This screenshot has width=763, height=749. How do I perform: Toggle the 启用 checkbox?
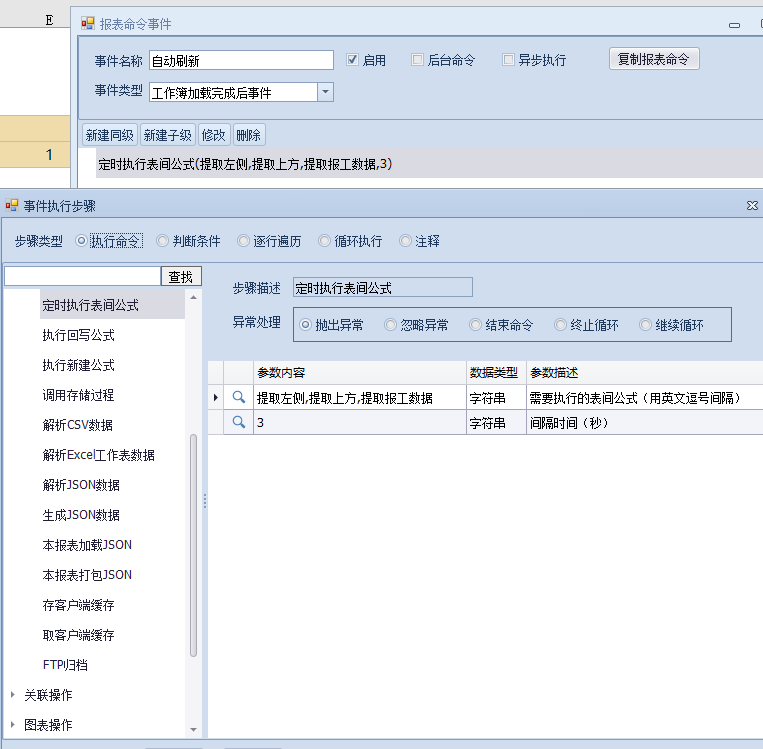352,60
